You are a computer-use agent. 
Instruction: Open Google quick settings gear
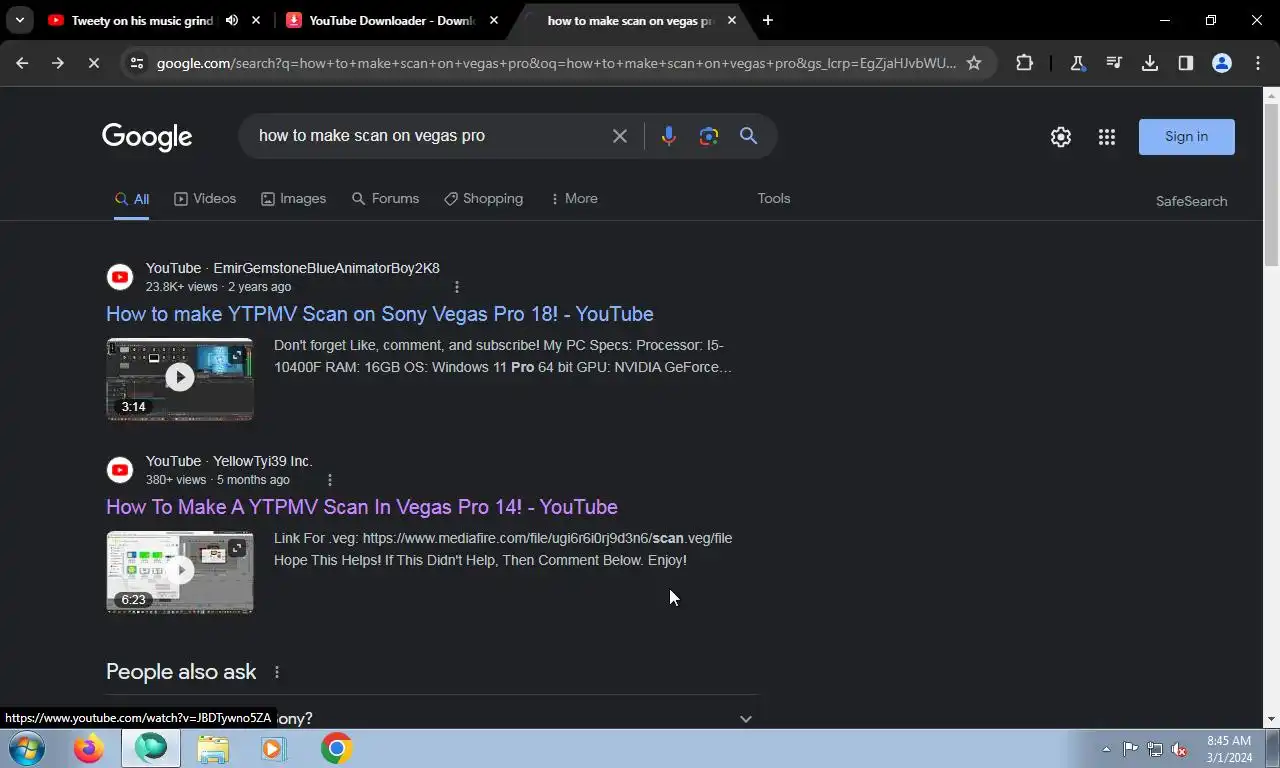pyautogui.click(x=1061, y=137)
